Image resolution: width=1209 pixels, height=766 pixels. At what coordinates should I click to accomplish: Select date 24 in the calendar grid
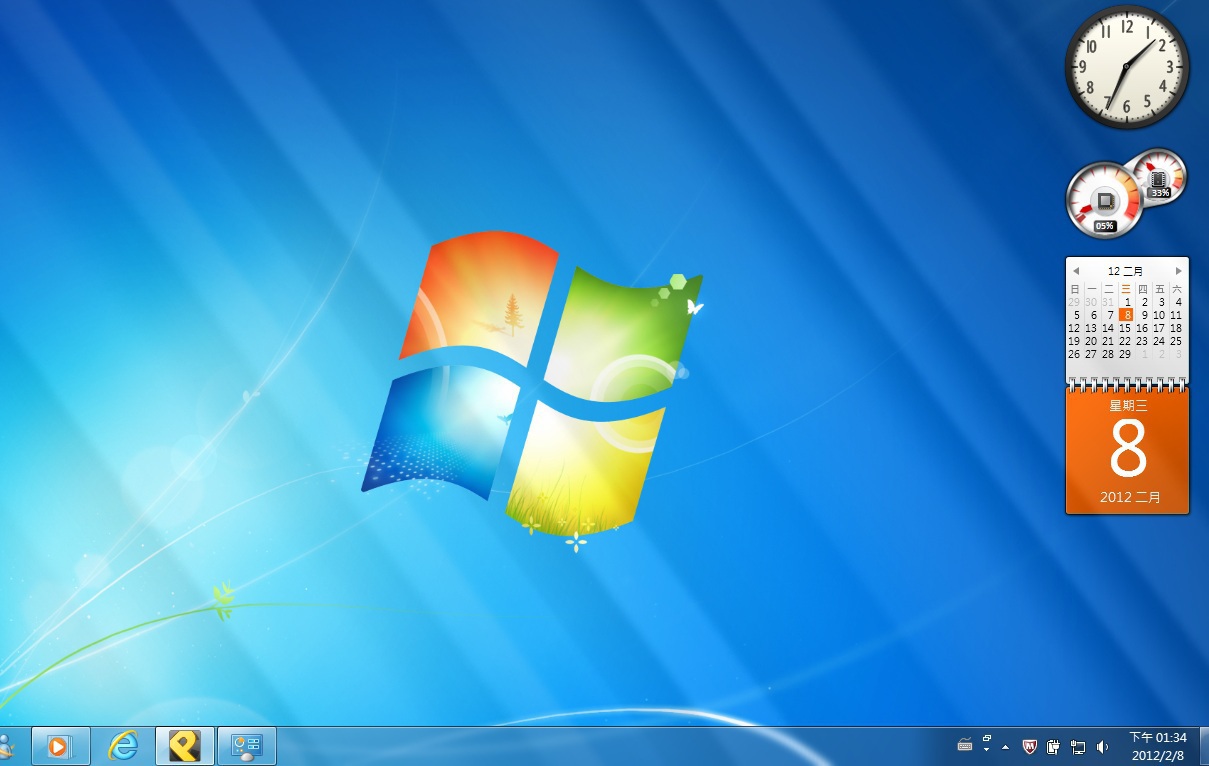tap(1161, 340)
